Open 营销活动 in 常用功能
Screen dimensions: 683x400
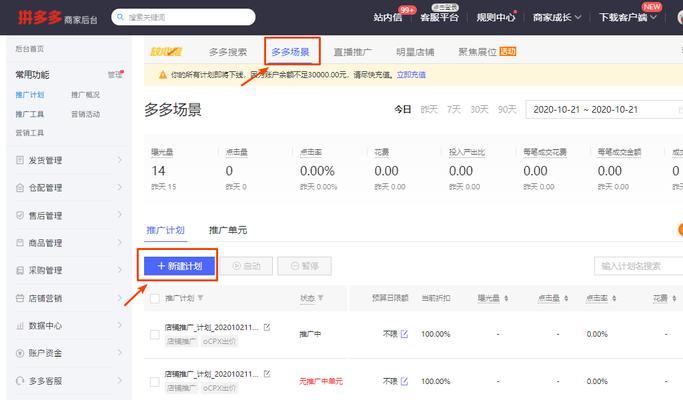click(x=85, y=114)
